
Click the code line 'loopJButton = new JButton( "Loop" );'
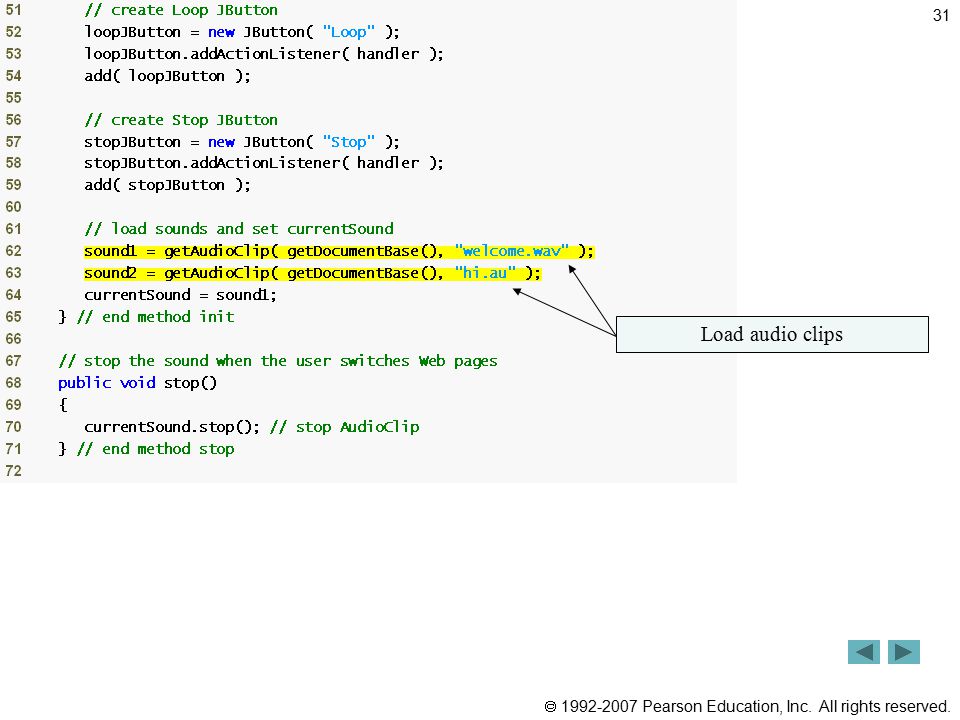(242, 32)
